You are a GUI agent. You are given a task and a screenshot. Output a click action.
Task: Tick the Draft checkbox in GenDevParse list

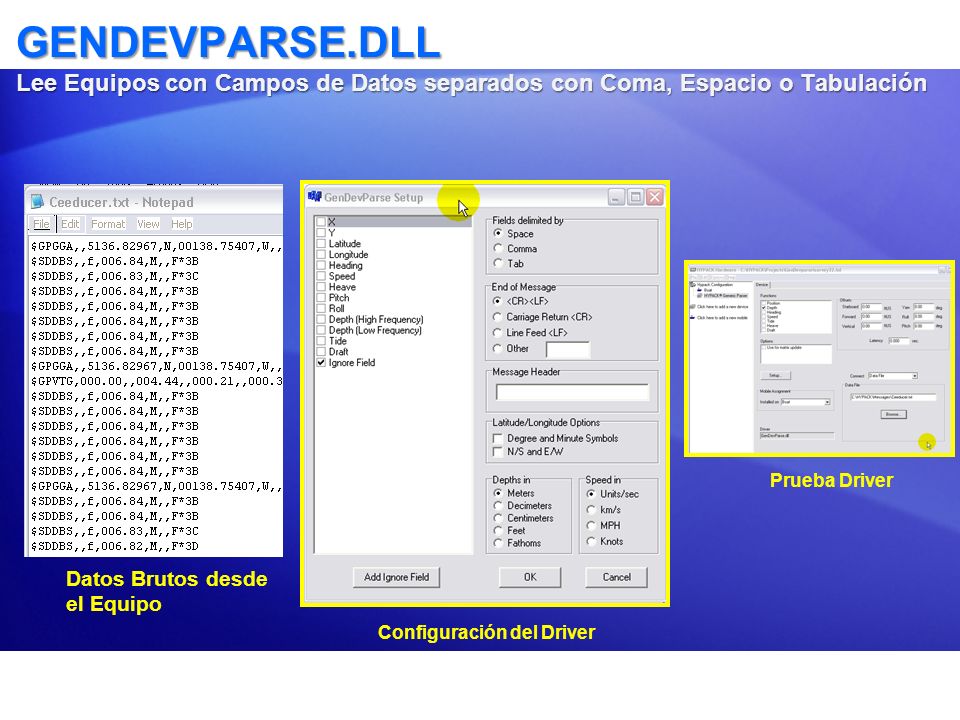click(x=321, y=351)
